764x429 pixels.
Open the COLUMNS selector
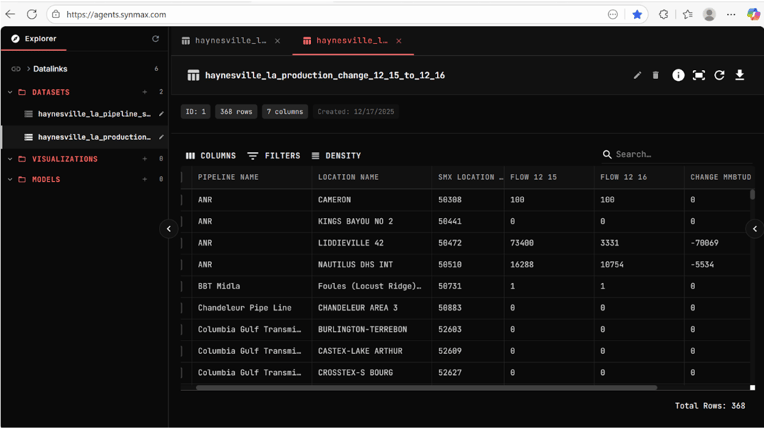[x=210, y=156]
